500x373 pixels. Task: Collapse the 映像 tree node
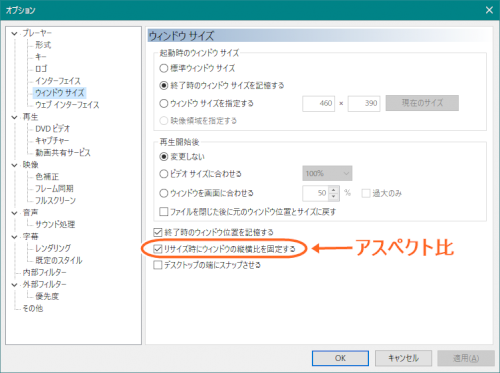[14, 165]
